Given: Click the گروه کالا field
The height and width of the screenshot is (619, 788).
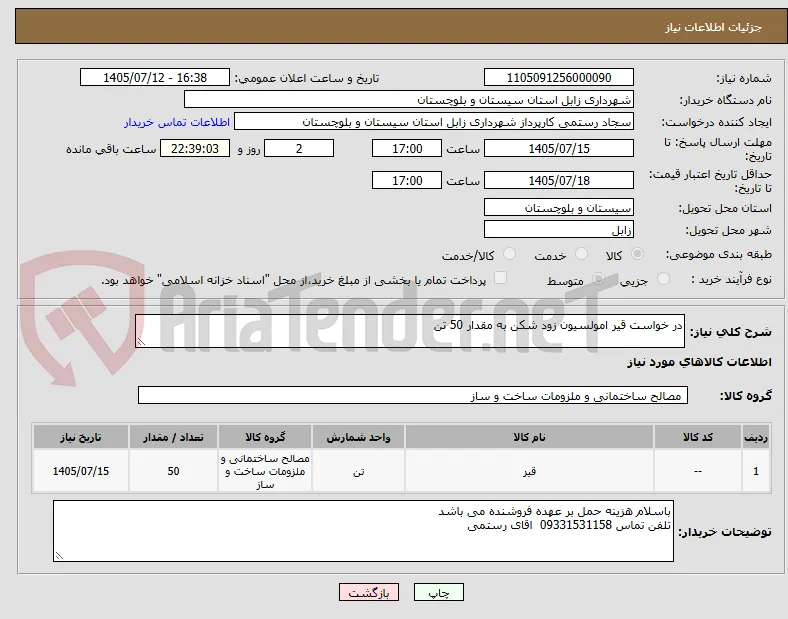Looking at the screenshot, I should coord(413,395).
